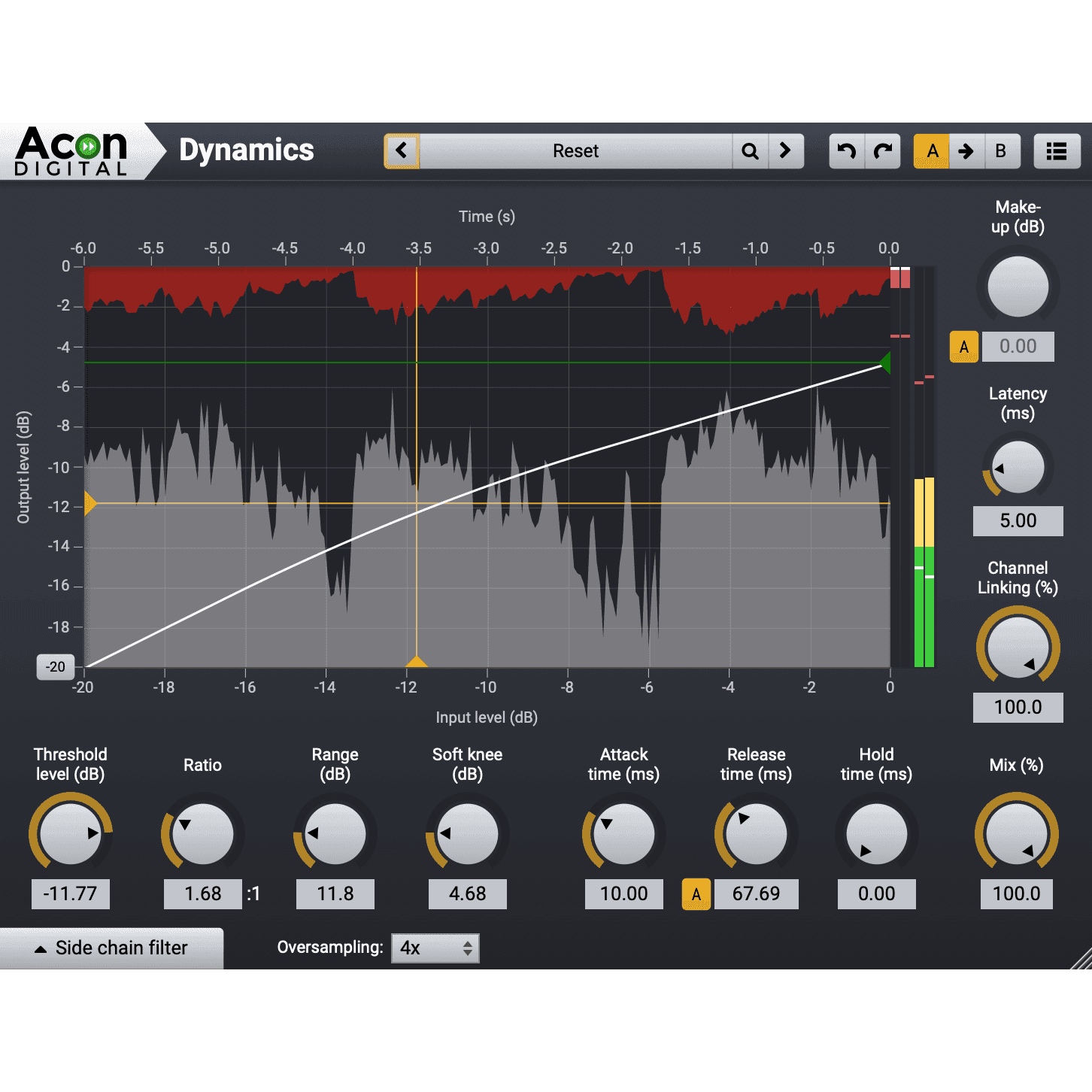Click the Latency value field

coord(1018,520)
